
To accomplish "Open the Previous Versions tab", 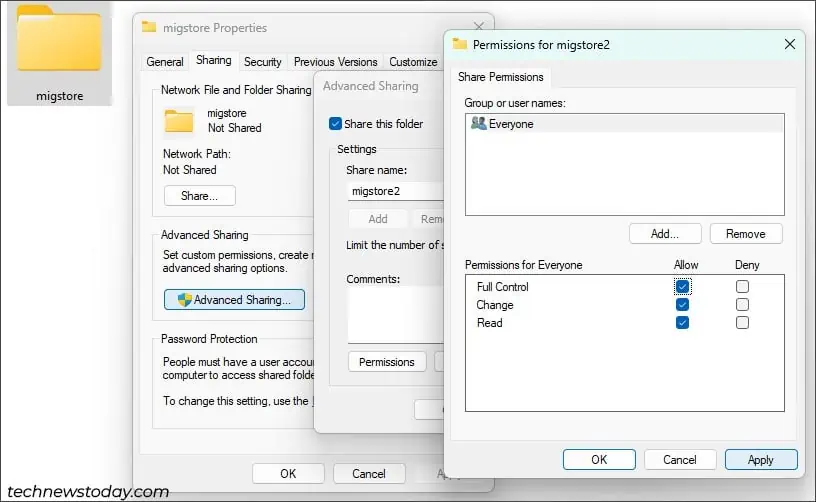I will 335,62.
